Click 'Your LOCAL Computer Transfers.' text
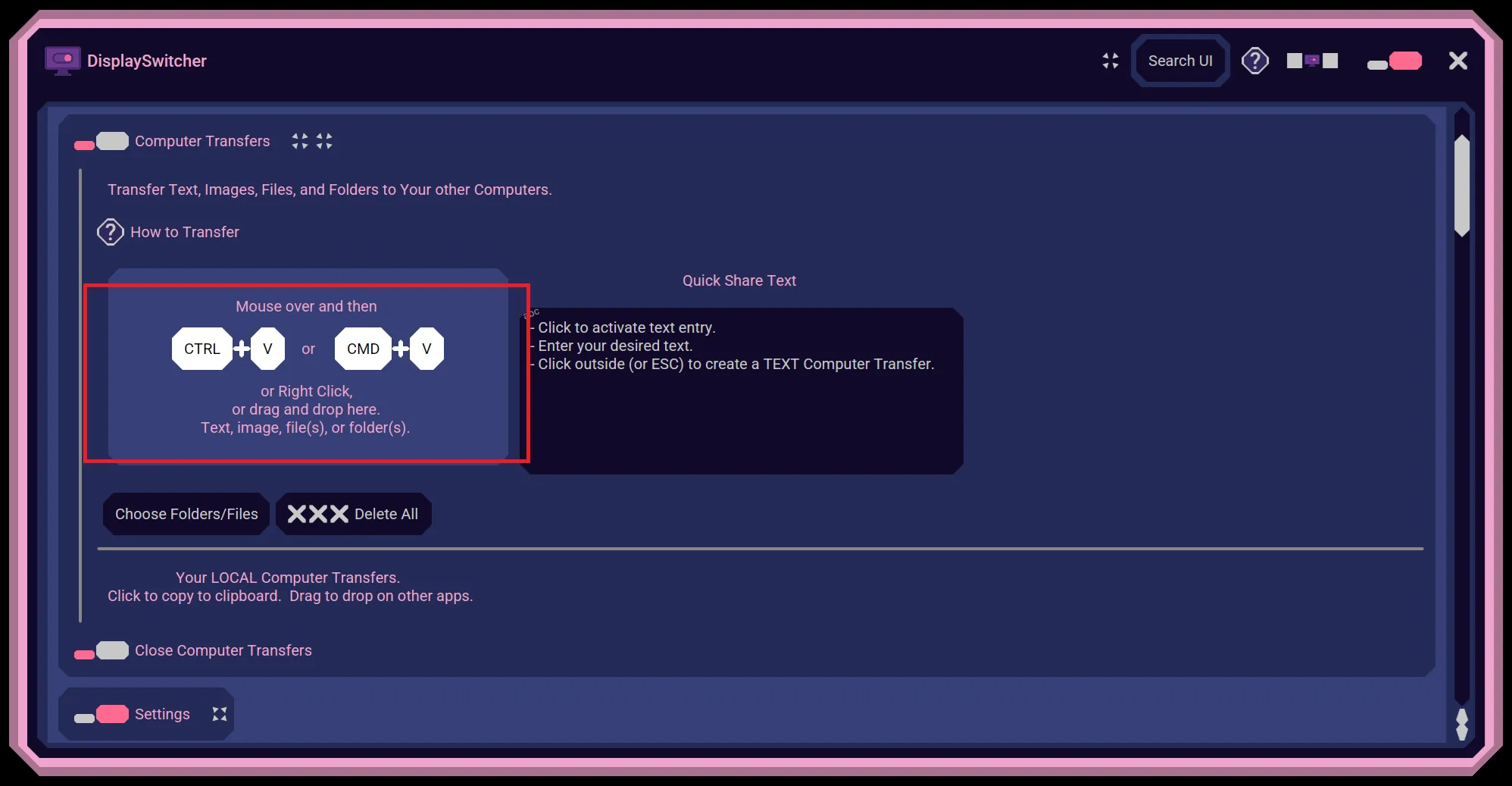Image resolution: width=1512 pixels, height=786 pixels. point(288,578)
